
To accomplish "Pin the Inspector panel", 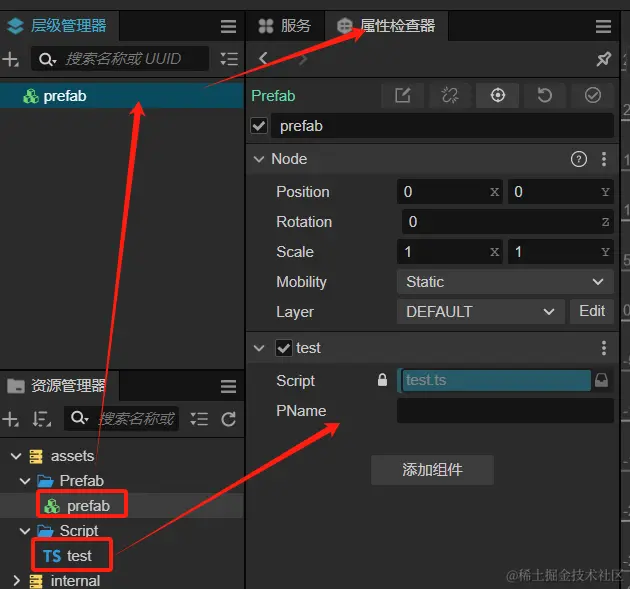I will [603, 59].
